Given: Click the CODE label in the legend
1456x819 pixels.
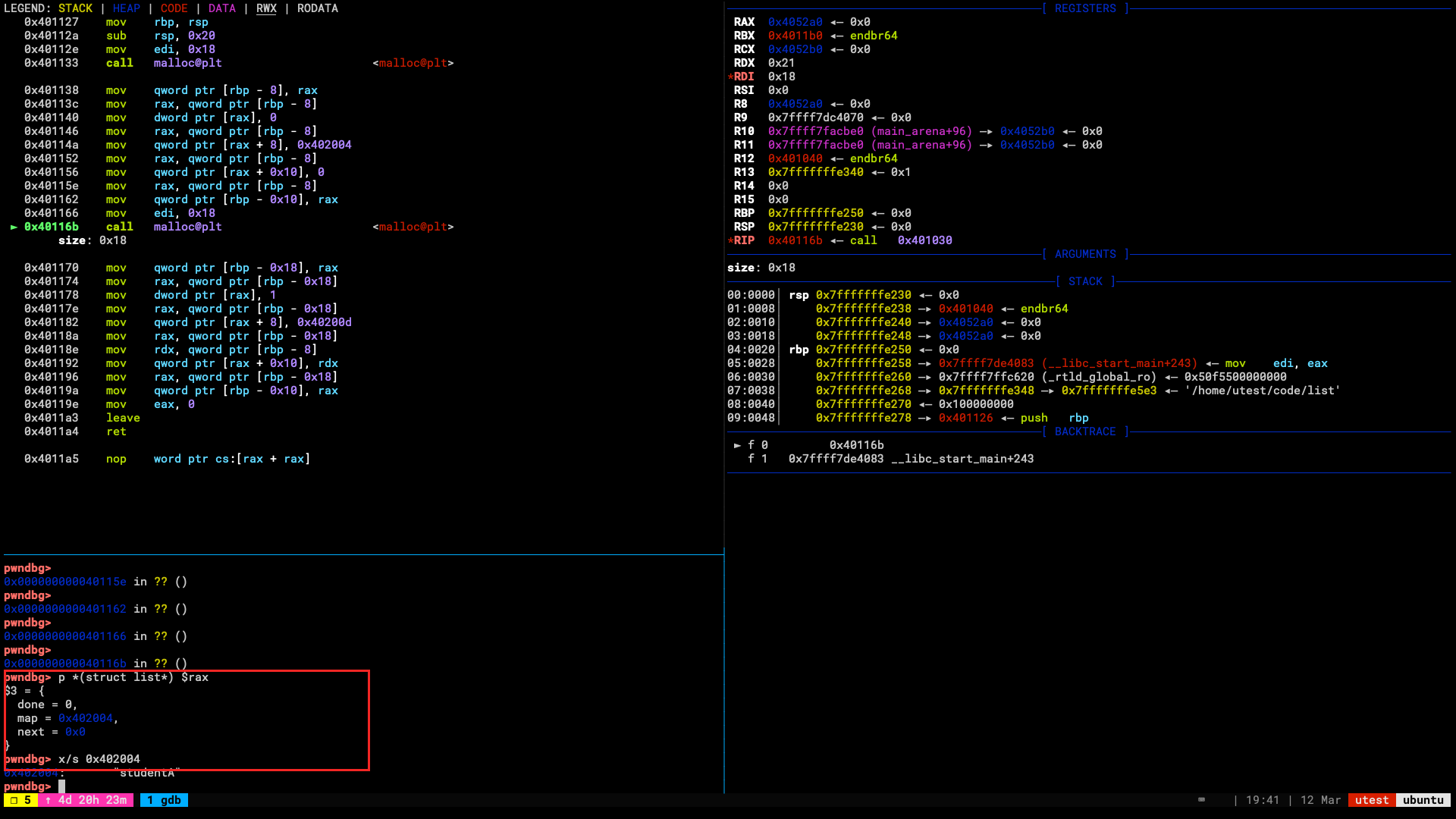Looking at the screenshot, I should pos(174,8).
